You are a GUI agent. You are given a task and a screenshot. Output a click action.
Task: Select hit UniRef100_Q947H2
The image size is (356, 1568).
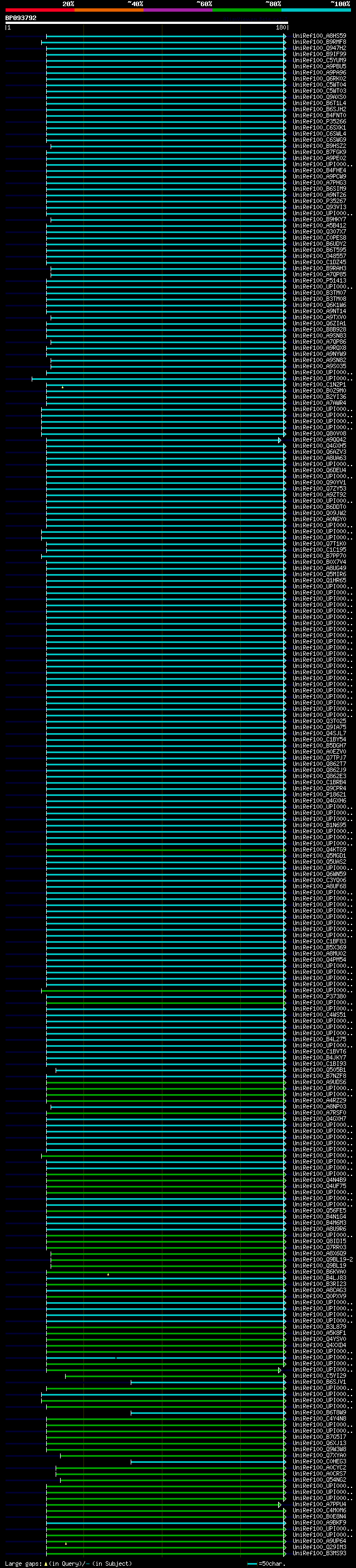319,48
